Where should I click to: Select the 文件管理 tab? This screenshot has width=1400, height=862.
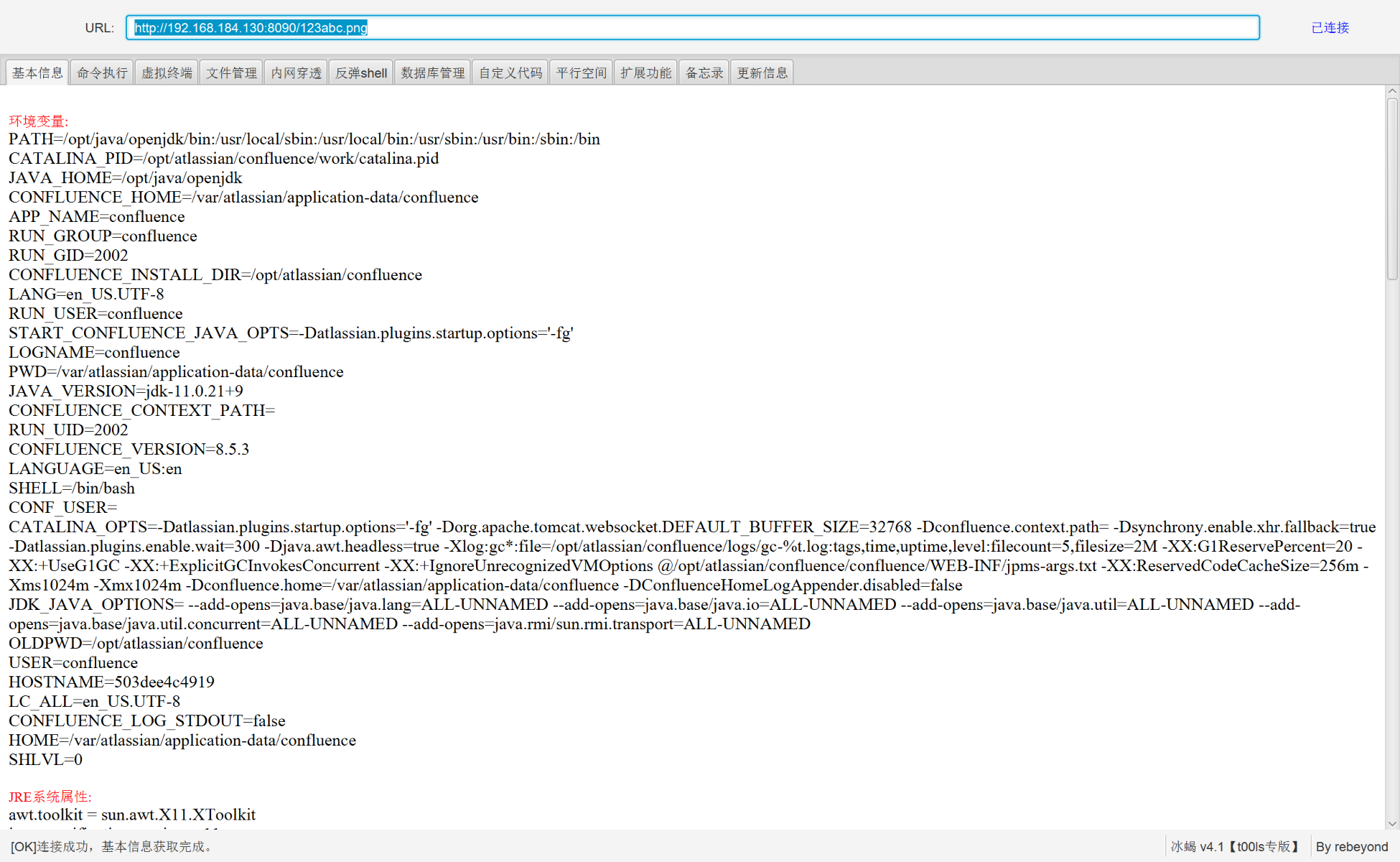pos(231,73)
